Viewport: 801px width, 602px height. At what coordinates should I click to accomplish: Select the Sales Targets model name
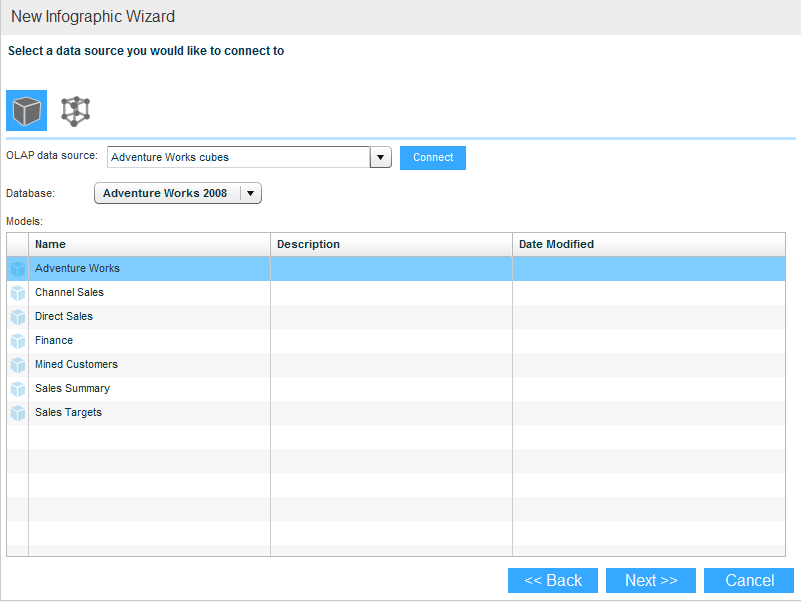68,413
